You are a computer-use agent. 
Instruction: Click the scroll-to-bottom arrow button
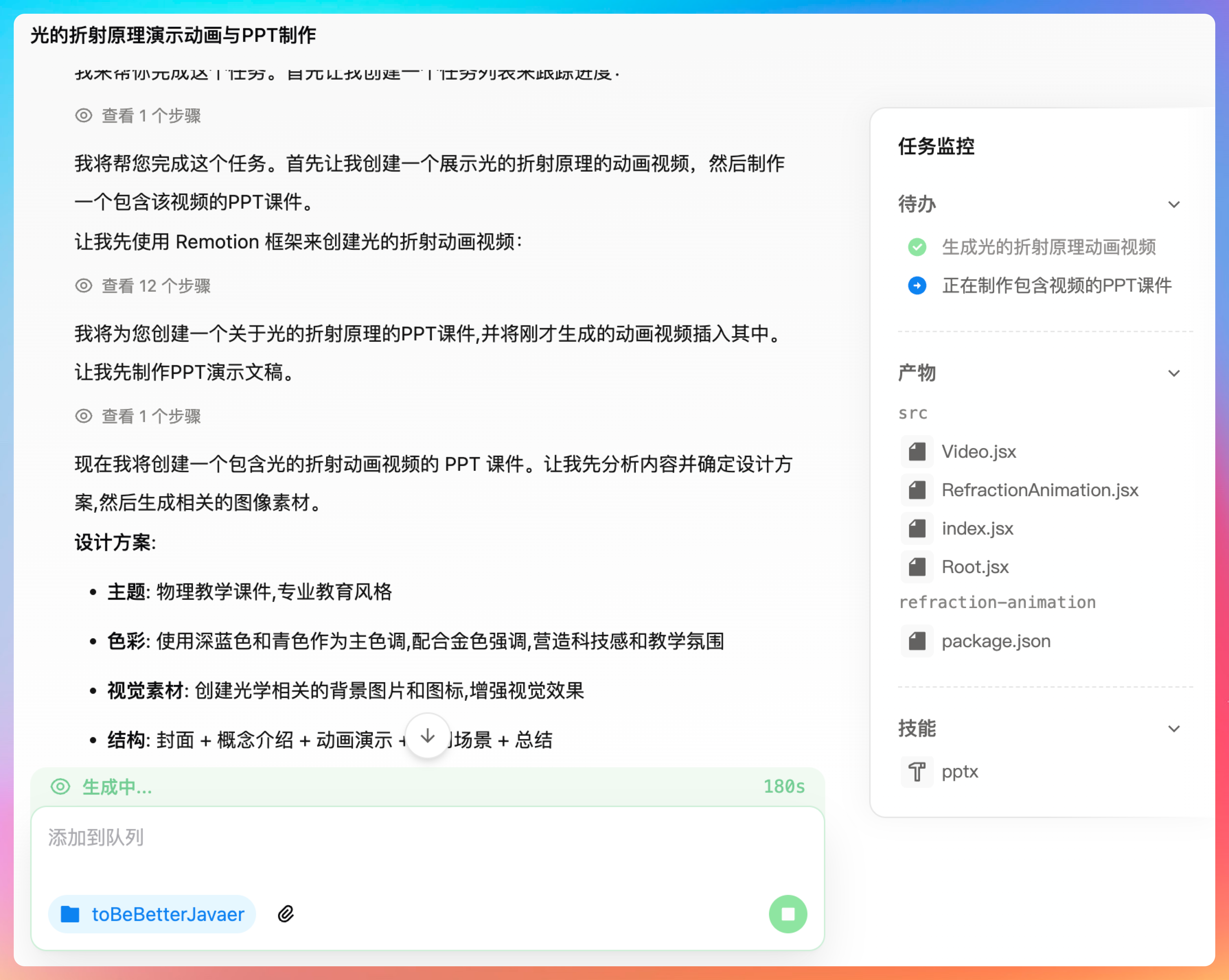pyautogui.click(x=427, y=736)
